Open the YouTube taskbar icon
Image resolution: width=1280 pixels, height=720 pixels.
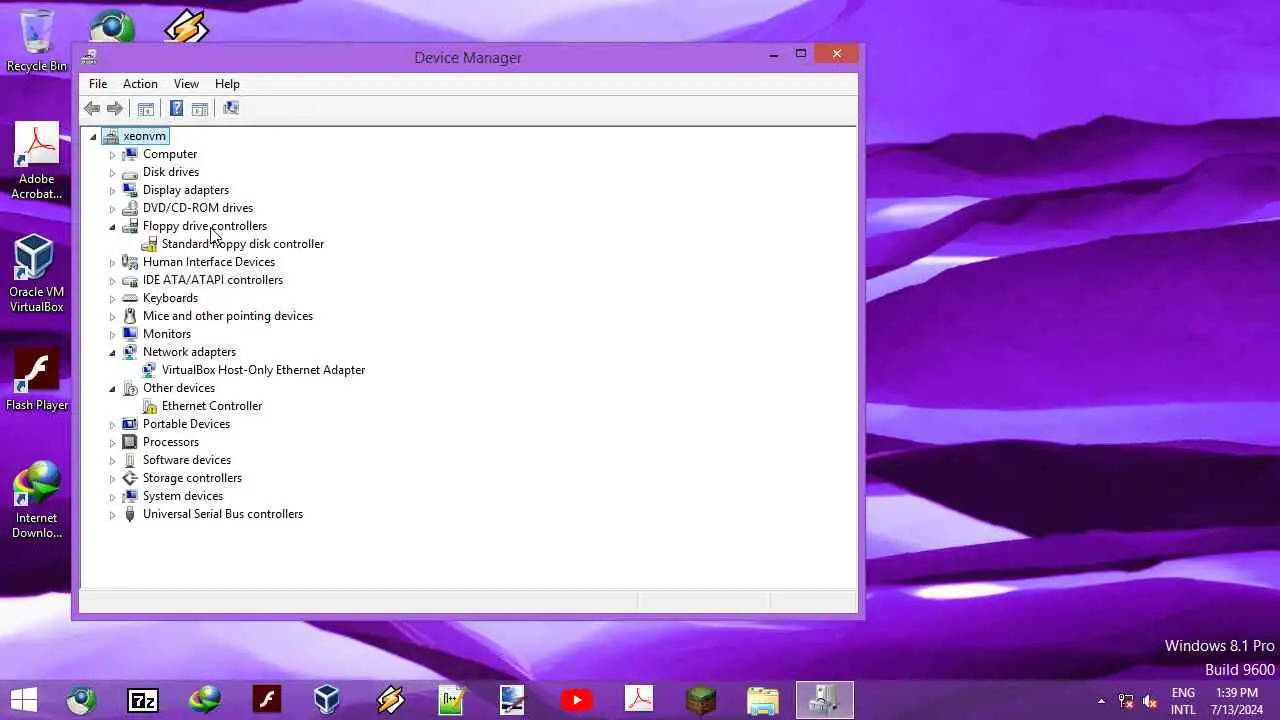coord(576,700)
